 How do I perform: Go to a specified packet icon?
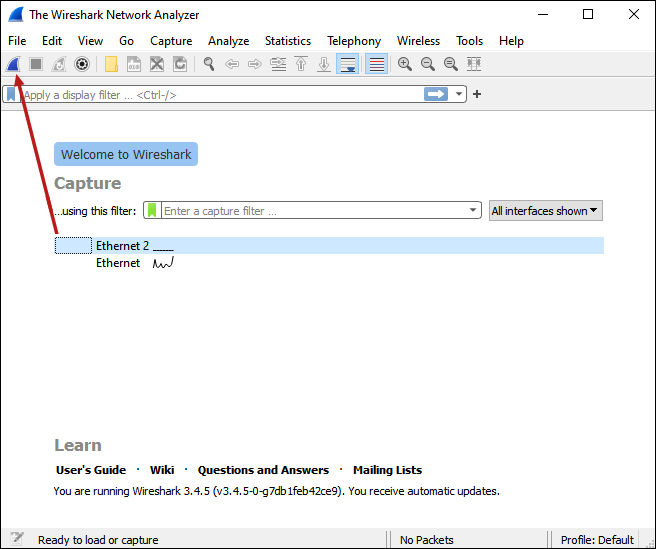pos(278,64)
